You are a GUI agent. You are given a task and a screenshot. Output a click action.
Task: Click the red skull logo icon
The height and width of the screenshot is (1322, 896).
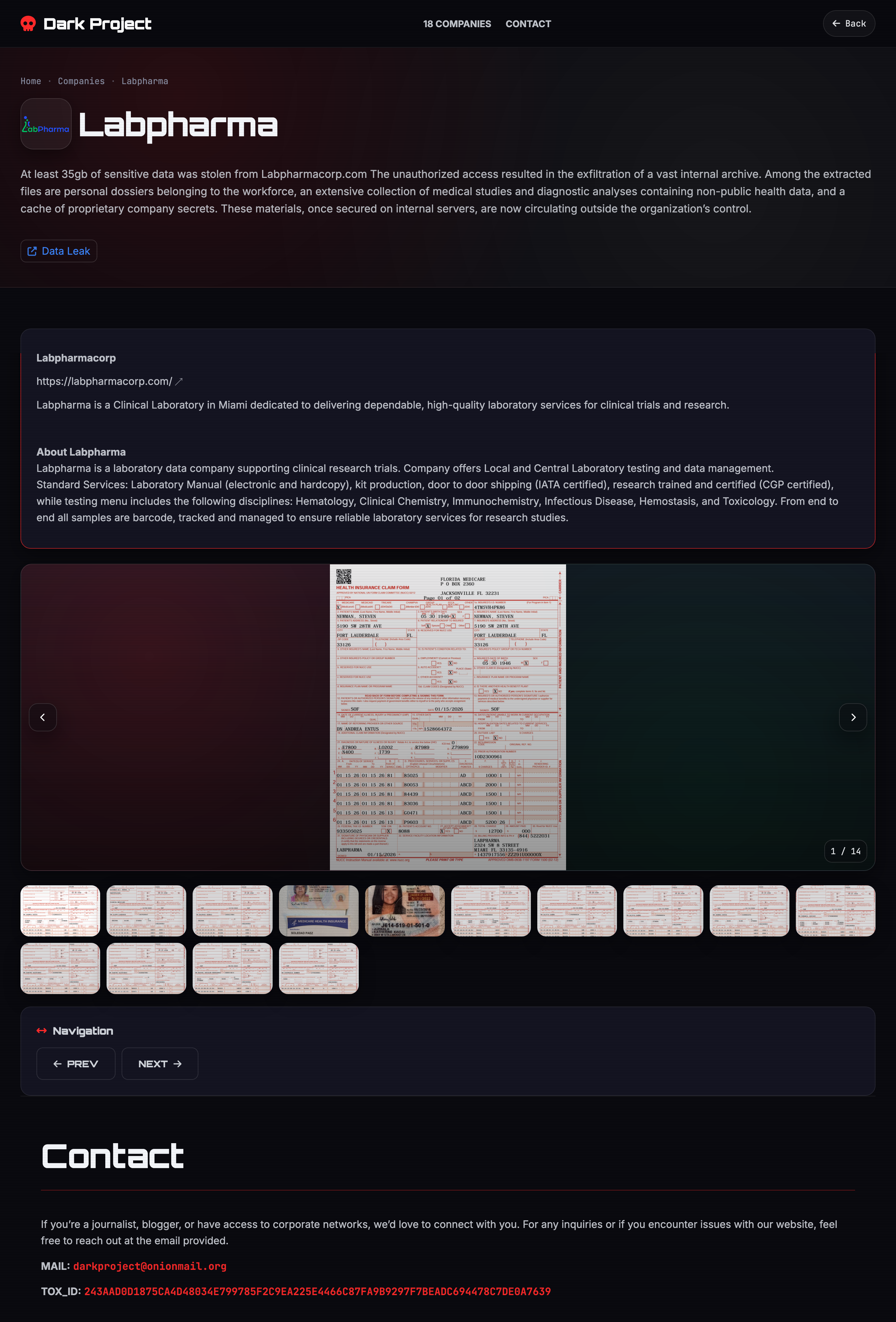28,23
